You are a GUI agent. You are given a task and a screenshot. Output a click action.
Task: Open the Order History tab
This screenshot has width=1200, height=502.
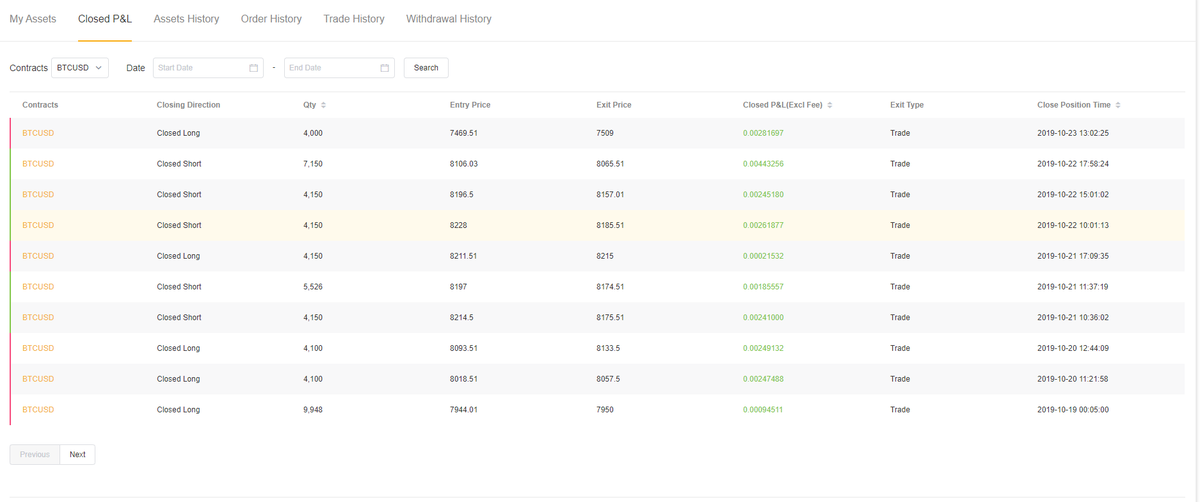[x=271, y=19]
